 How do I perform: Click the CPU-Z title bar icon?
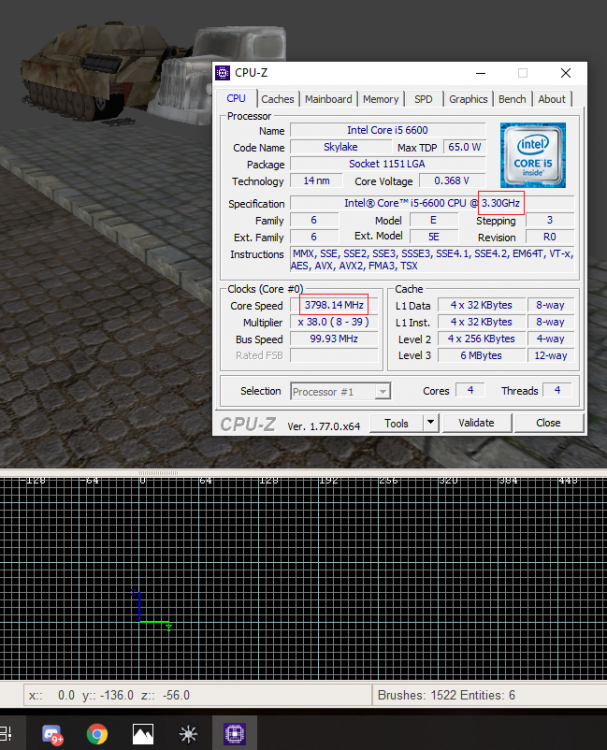222,73
